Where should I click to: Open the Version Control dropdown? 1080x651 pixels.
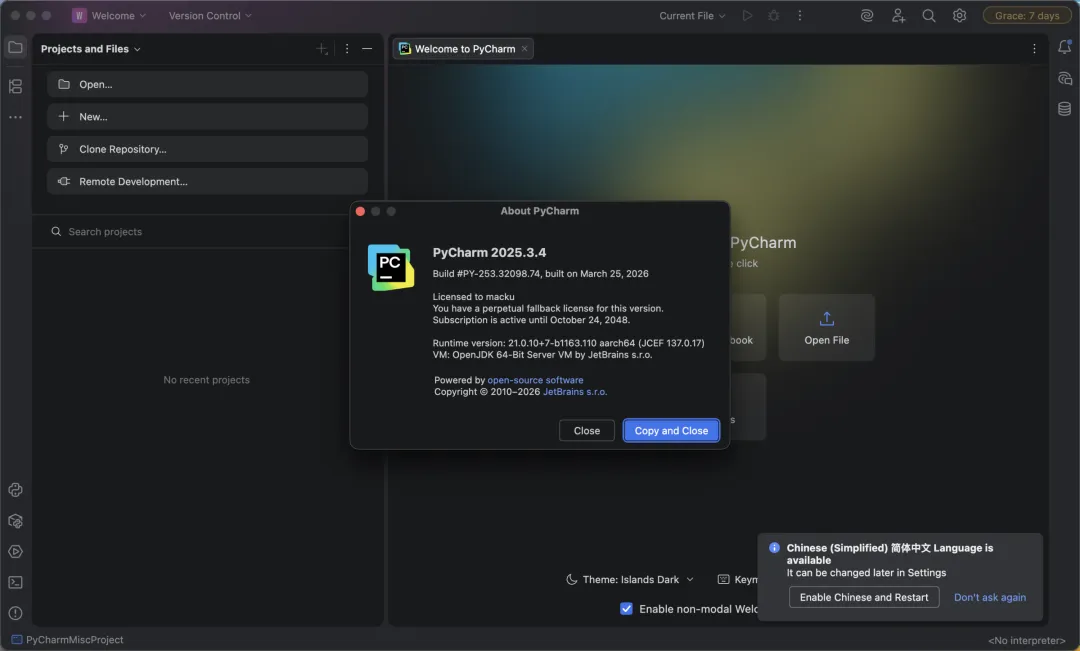[210, 15]
